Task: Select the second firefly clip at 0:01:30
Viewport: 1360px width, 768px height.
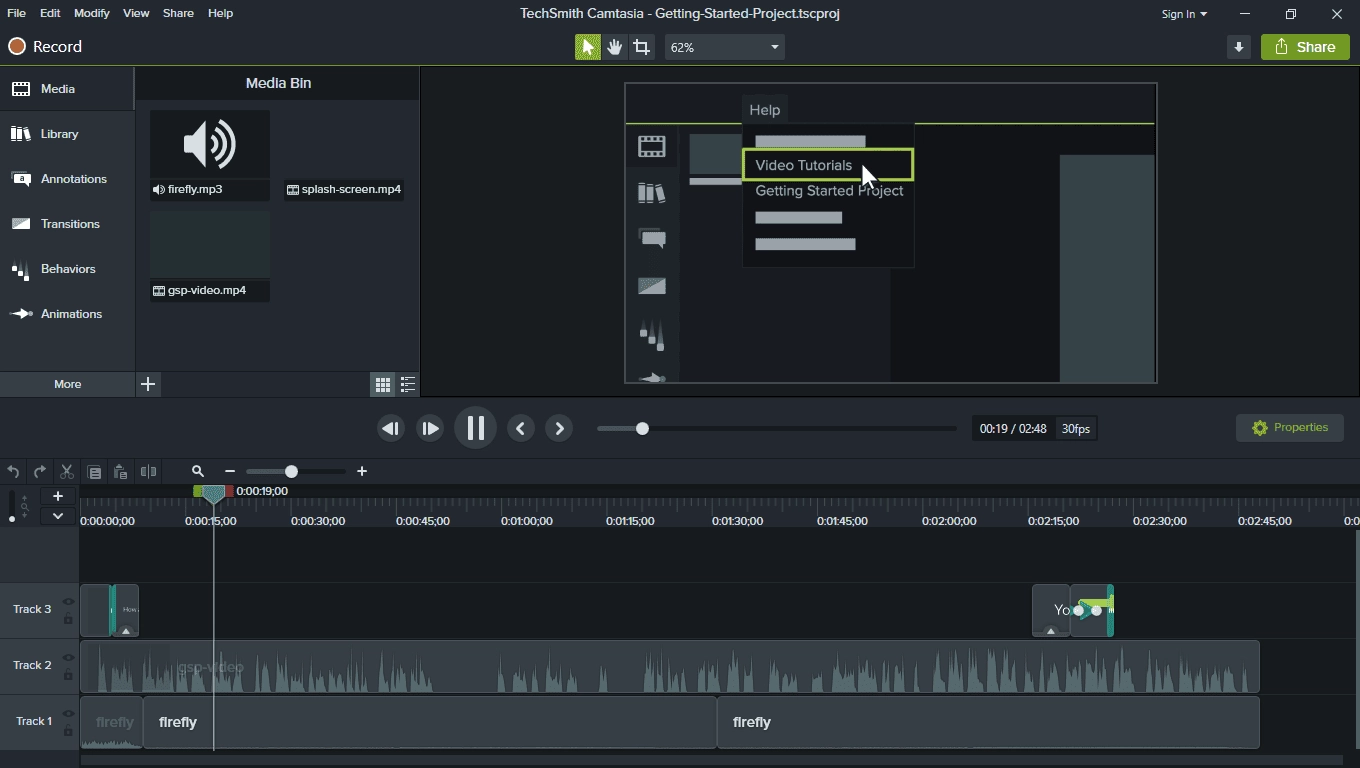Action: coord(988,722)
